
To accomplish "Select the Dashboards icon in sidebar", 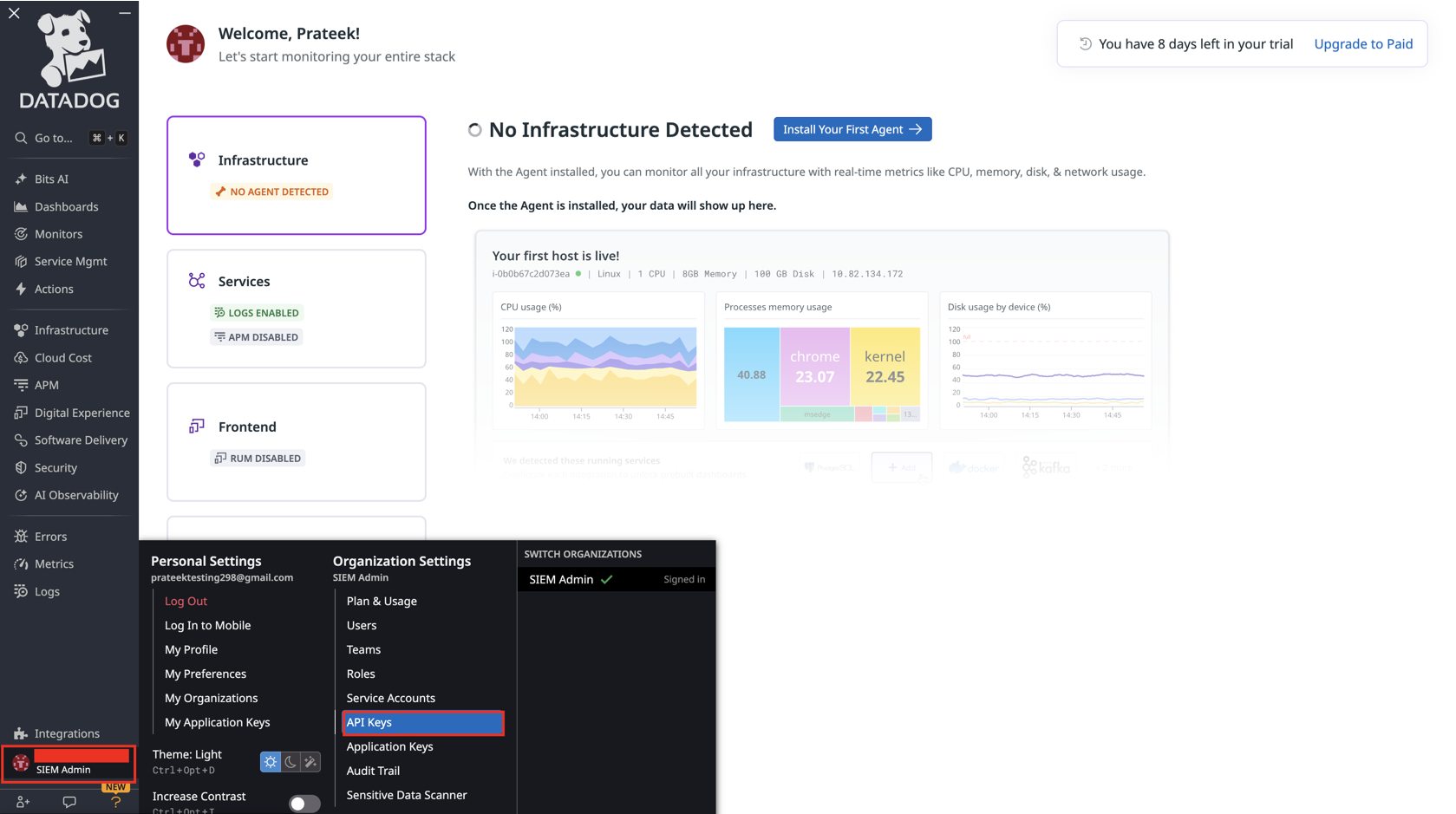I will point(21,206).
